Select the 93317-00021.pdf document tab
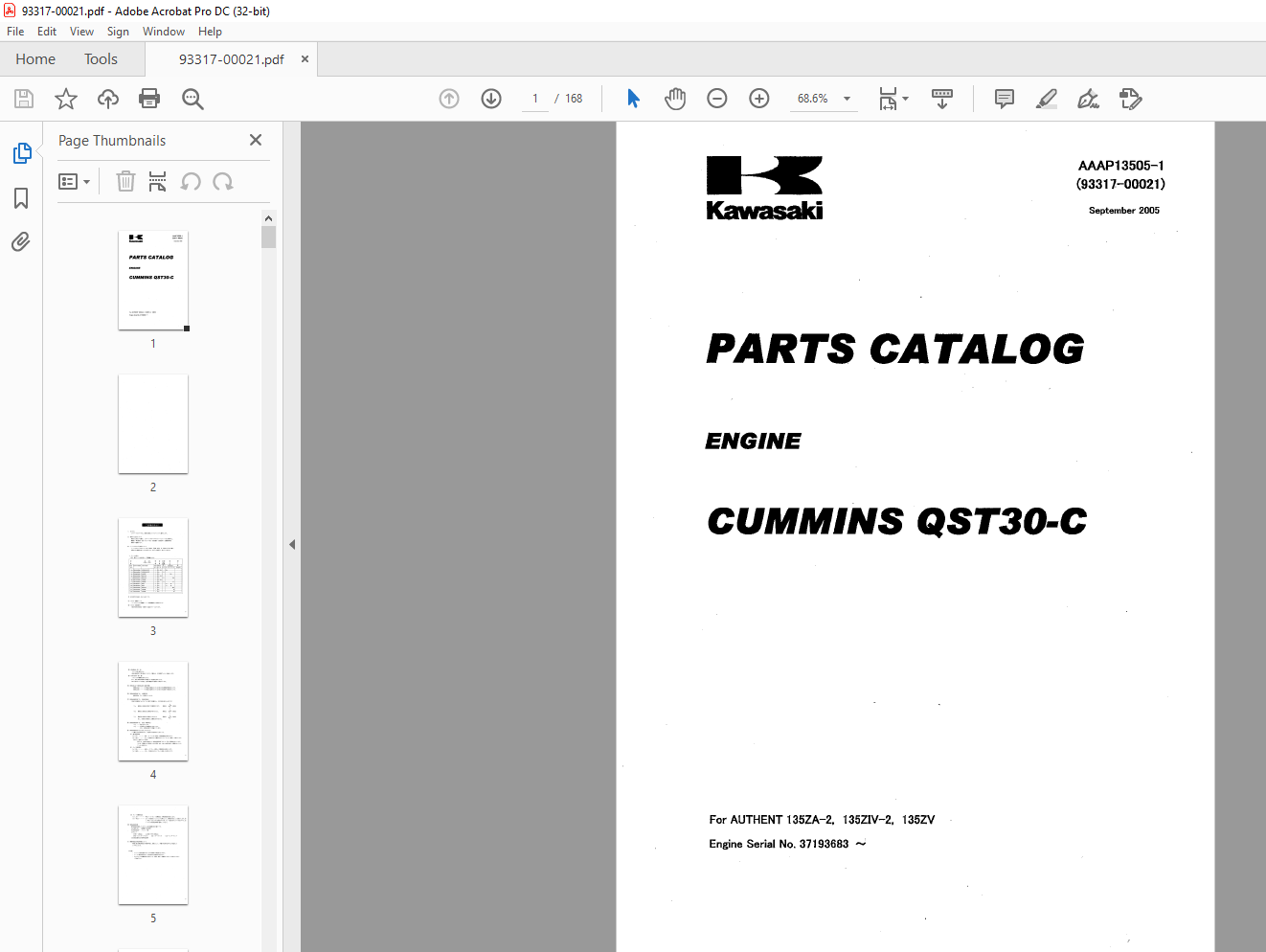 (231, 59)
